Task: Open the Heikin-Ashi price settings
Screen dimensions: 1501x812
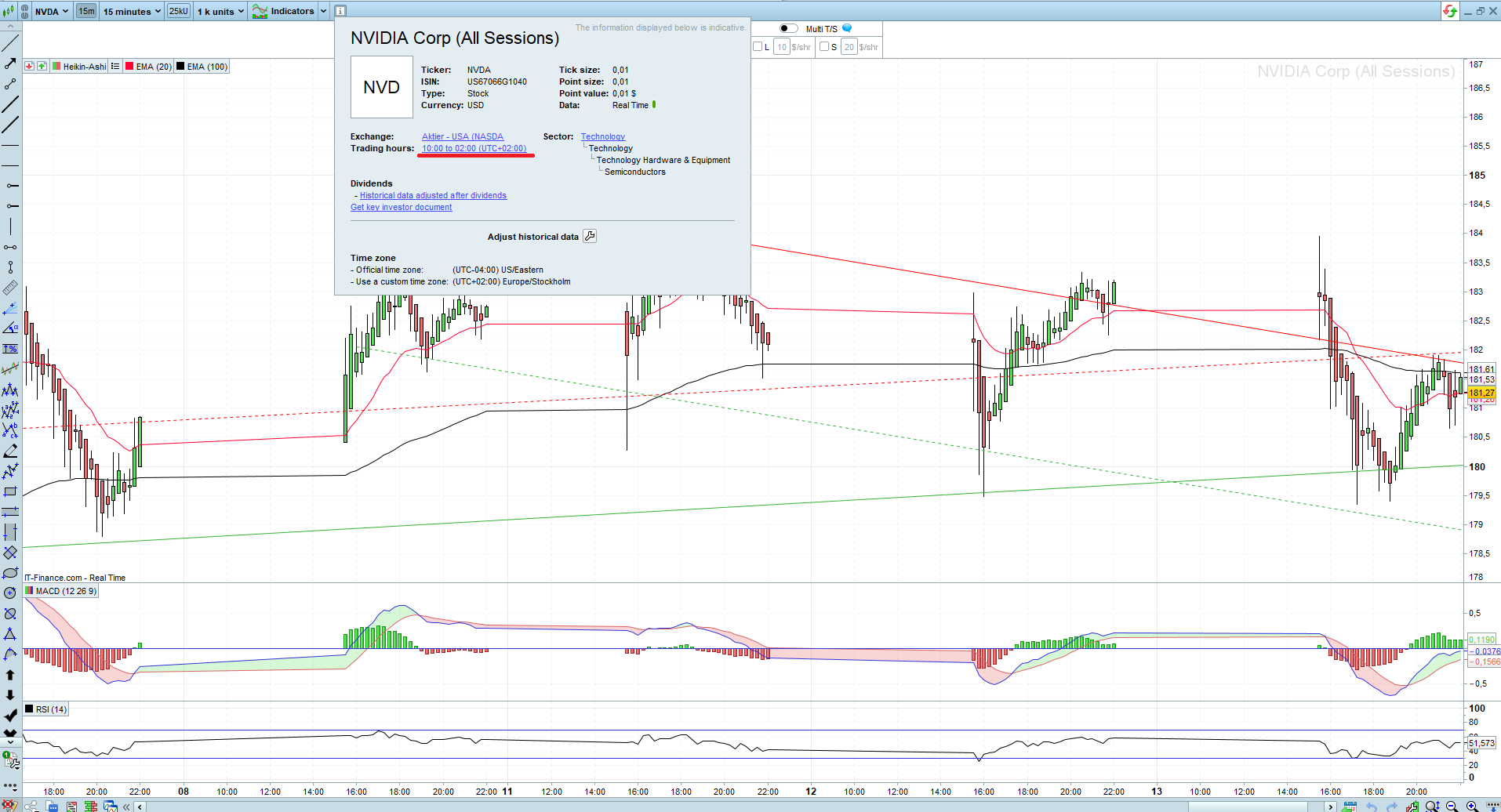Action: click(x=85, y=67)
